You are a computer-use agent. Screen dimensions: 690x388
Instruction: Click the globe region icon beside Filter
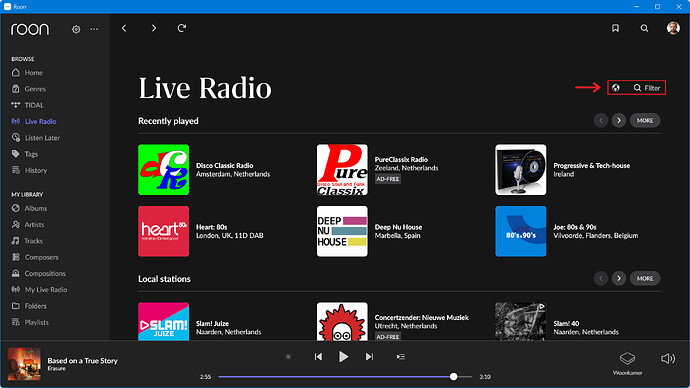tap(616, 88)
